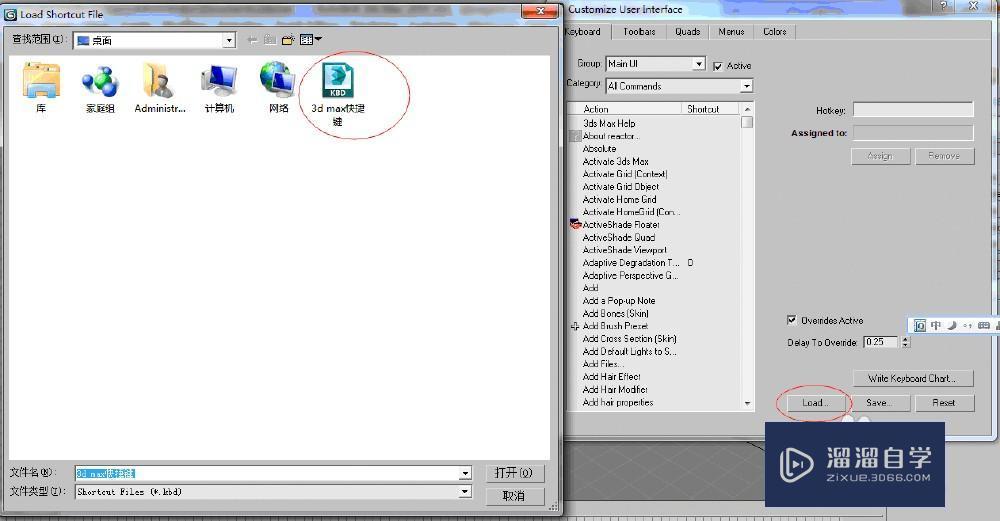Click the Assigned to field
The image size is (1000, 521).
coord(913,133)
